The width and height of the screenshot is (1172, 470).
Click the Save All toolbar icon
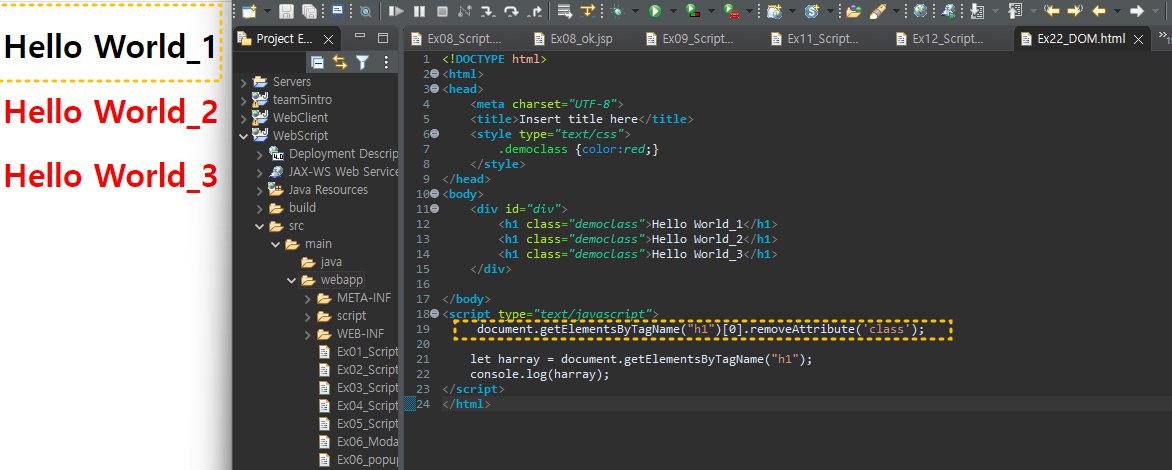pos(309,11)
